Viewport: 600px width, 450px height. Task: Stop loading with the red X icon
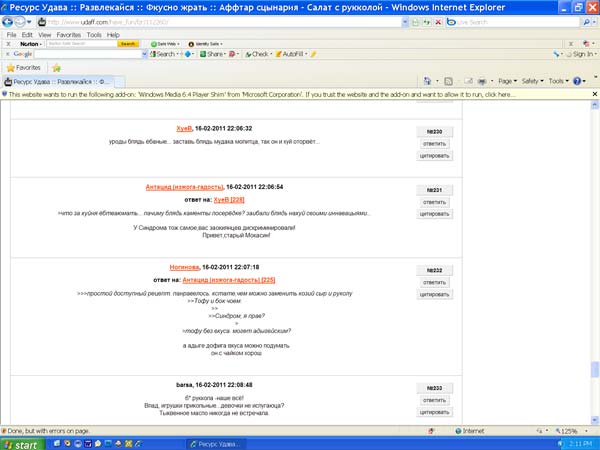(438, 22)
